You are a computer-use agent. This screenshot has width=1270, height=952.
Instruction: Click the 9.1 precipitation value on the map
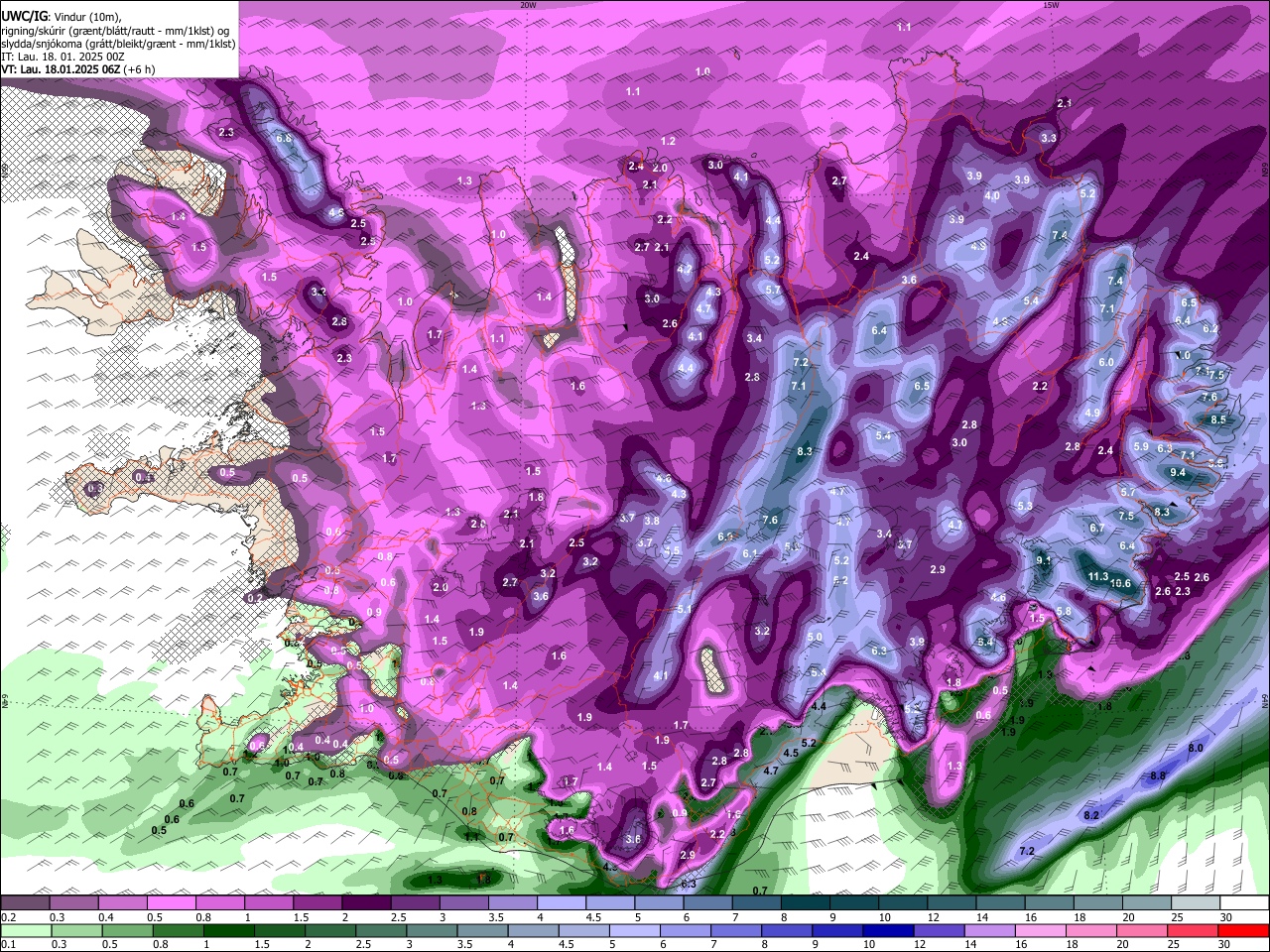click(1043, 560)
